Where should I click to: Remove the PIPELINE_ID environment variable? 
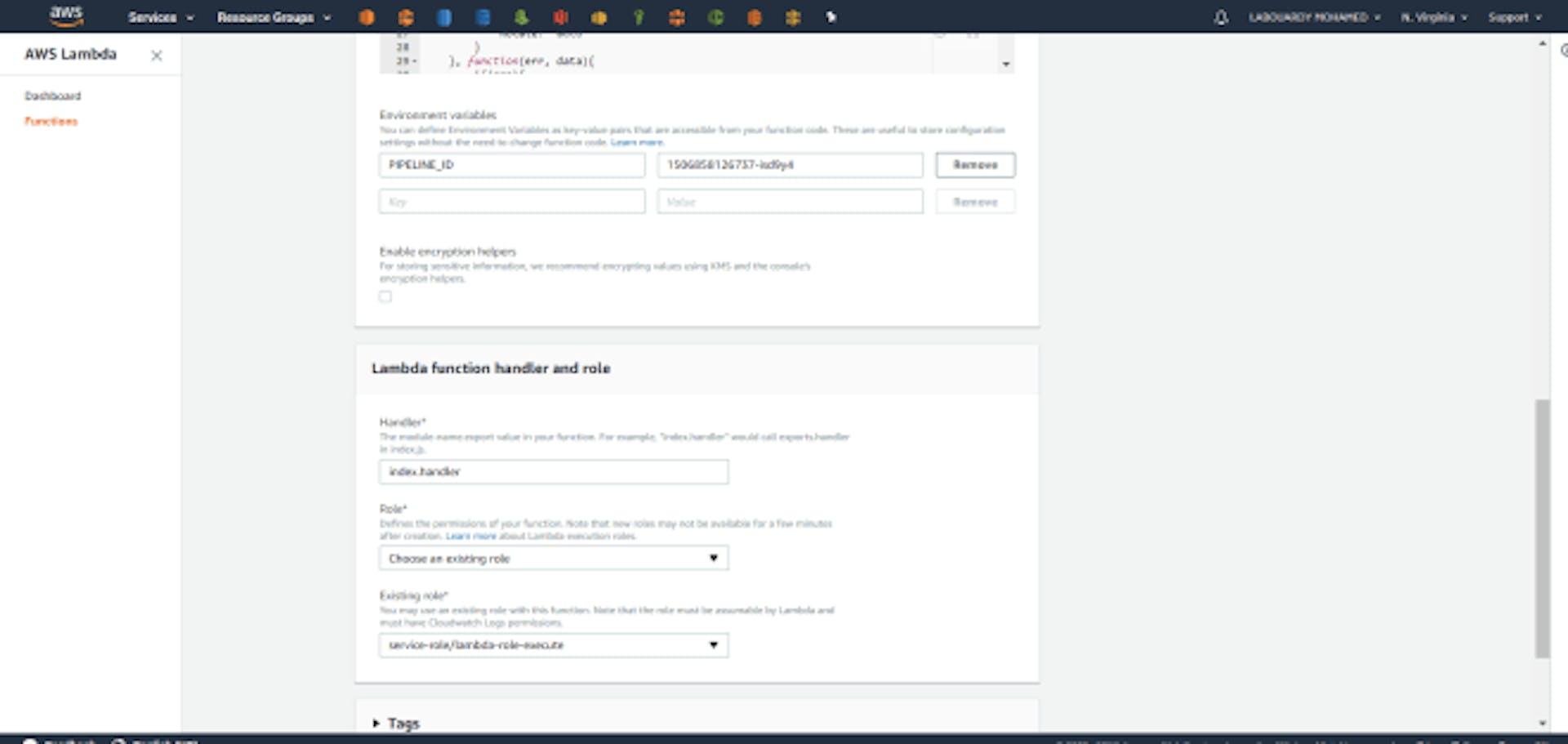click(x=975, y=165)
